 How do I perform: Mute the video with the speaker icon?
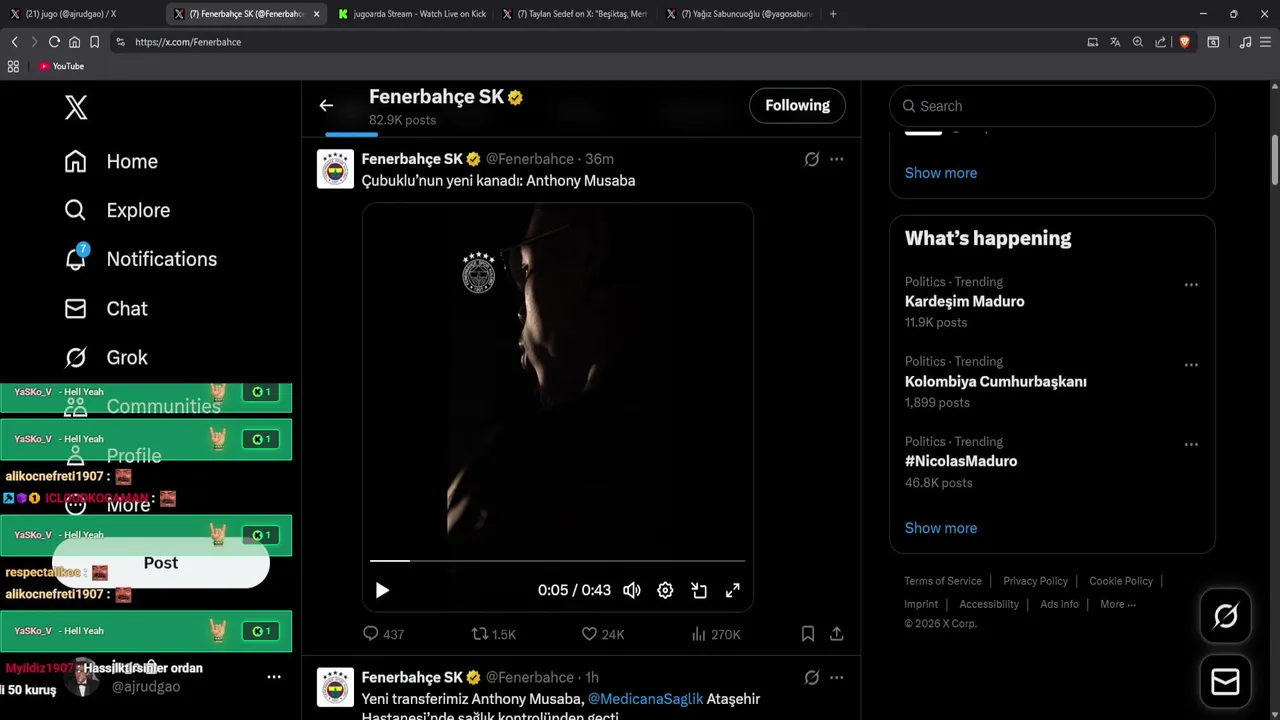(x=632, y=590)
